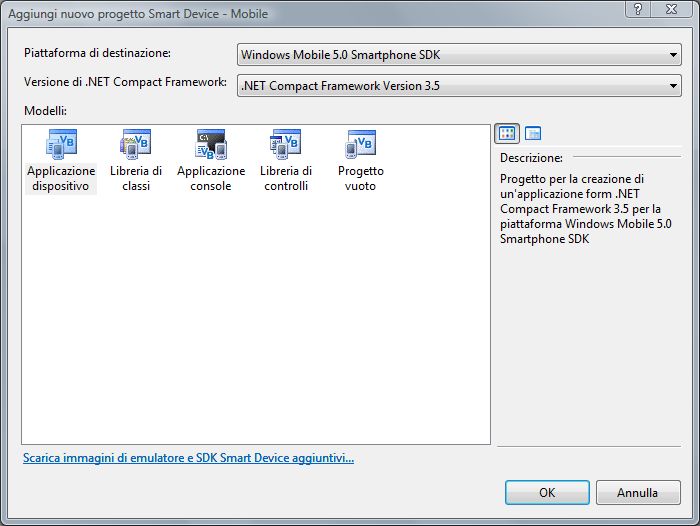700x526 pixels.
Task: Select the Applicazione dispositivo template icon
Action: tap(61, 144)
